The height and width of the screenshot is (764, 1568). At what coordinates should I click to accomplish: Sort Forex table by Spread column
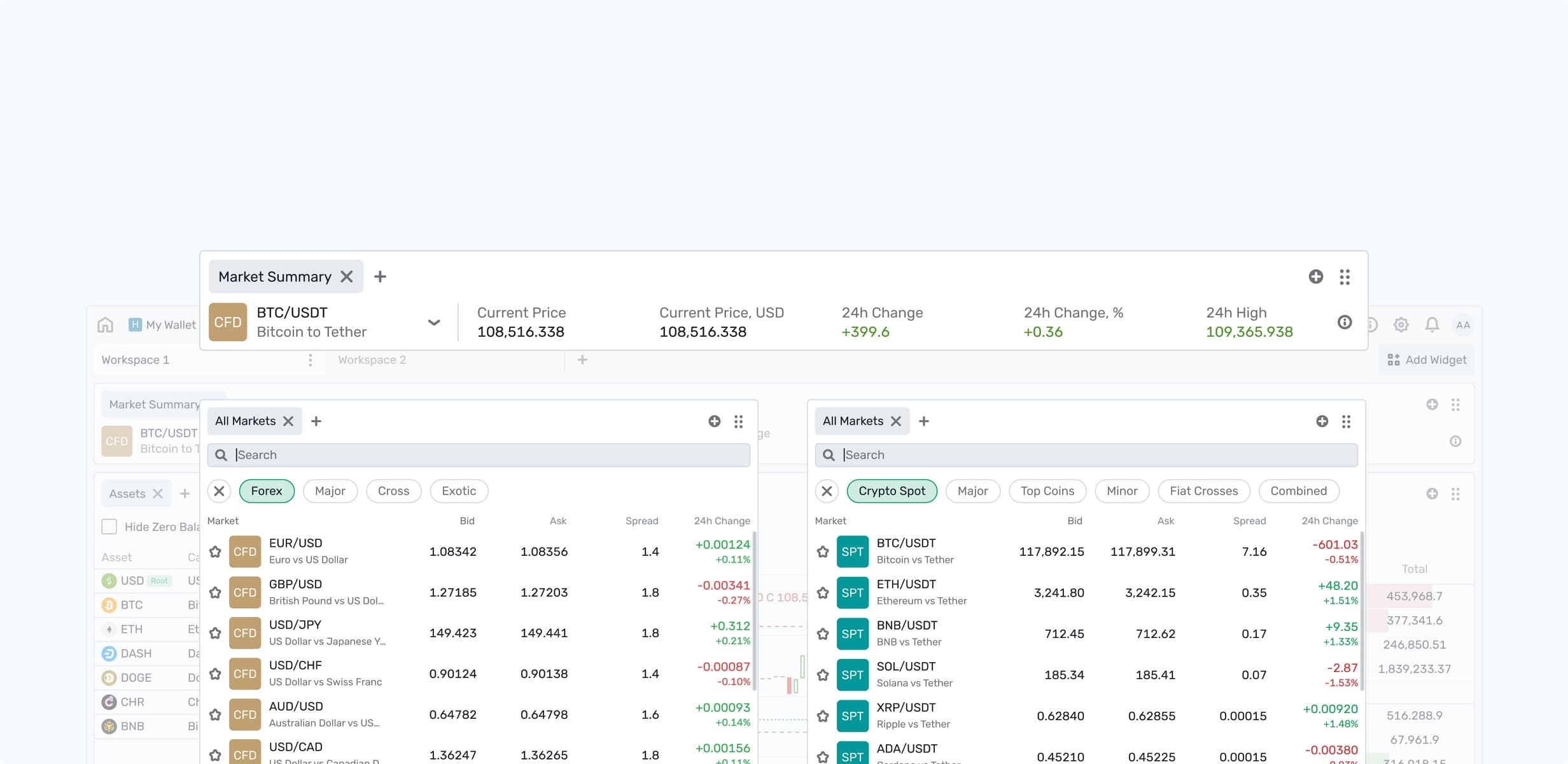pyautogui.click(x=641, y=521)
